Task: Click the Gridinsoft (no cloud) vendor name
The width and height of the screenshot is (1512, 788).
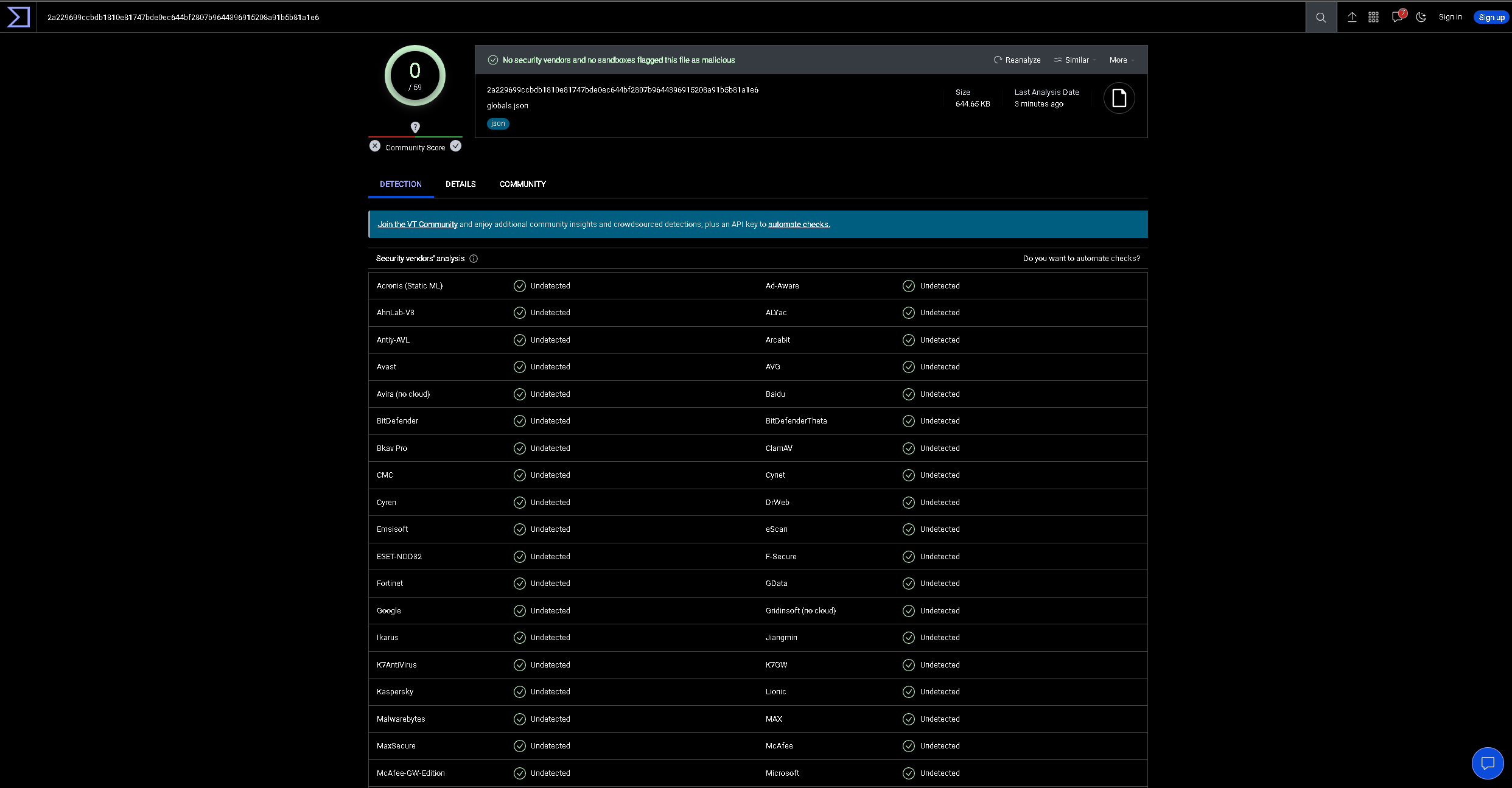Action: pos(800,611)
